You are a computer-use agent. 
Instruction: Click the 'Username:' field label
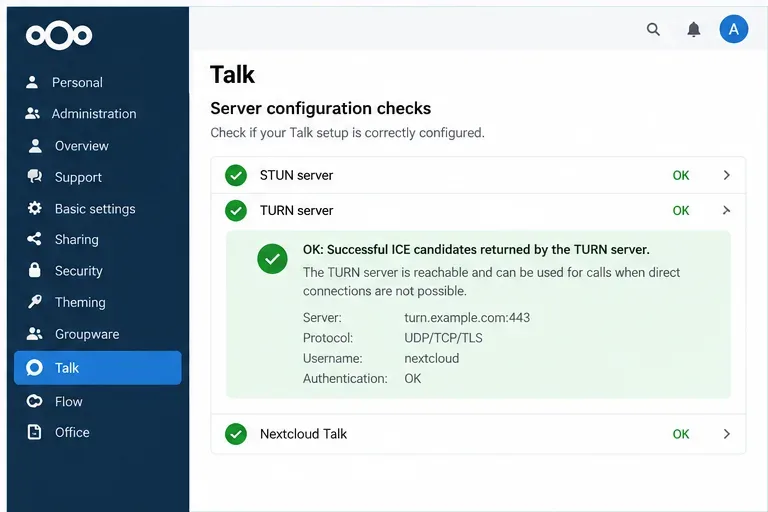[333, 358]
